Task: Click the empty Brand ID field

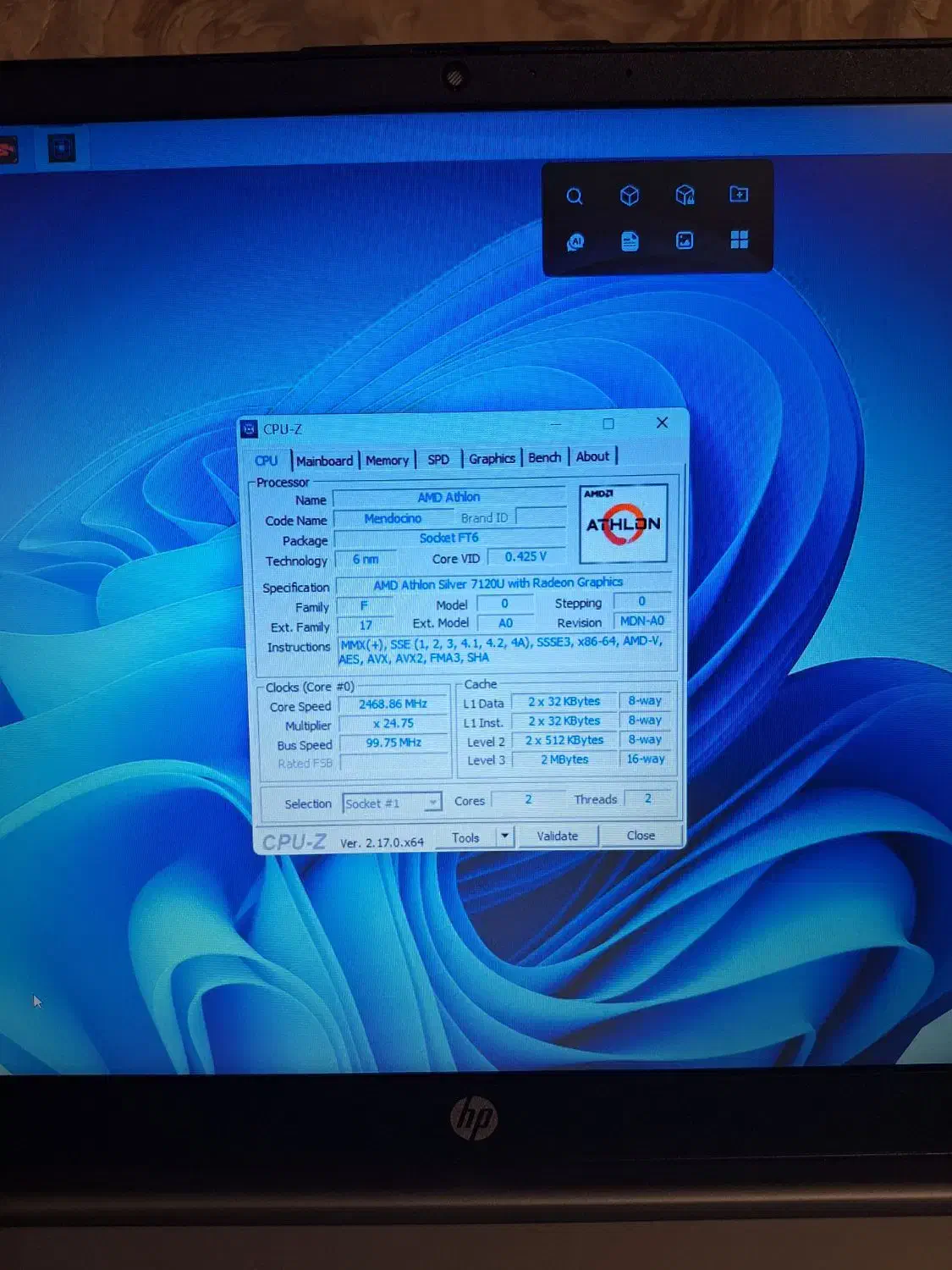Action: pyautogui.click(x=541, y=516)
